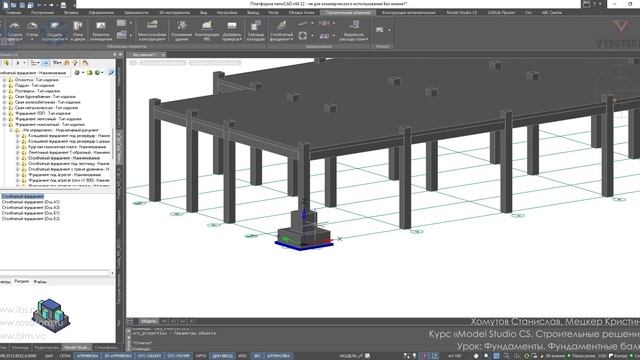Open the Model Studio CS ribbon tab
Screen dimensions: 640x360
[x=462, y=13]
